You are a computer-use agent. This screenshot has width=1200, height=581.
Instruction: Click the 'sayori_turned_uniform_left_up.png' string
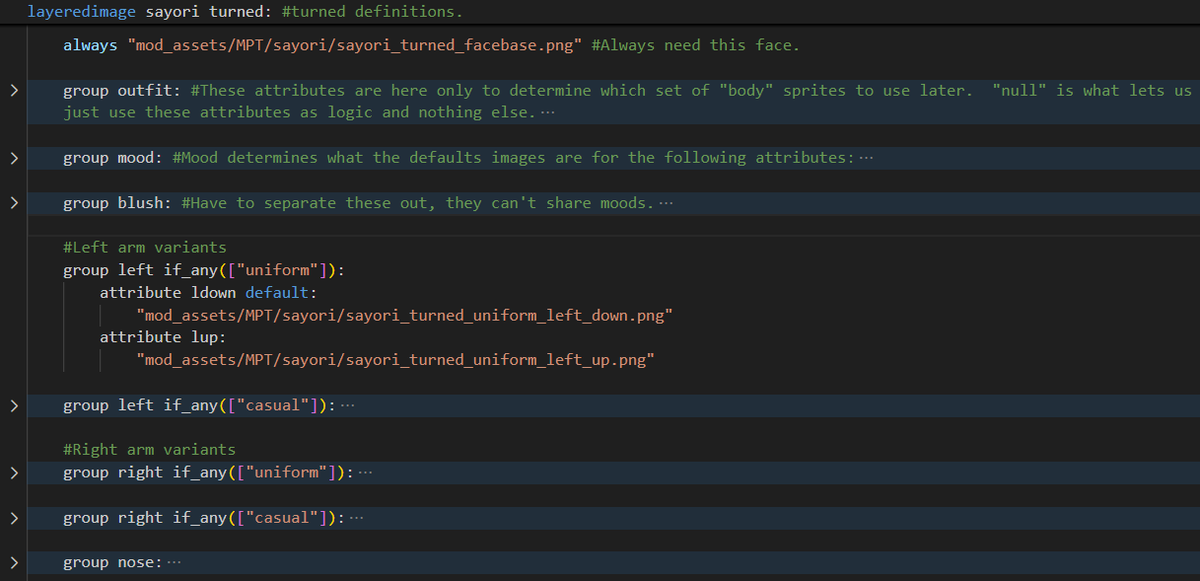(x=395, y=360)
